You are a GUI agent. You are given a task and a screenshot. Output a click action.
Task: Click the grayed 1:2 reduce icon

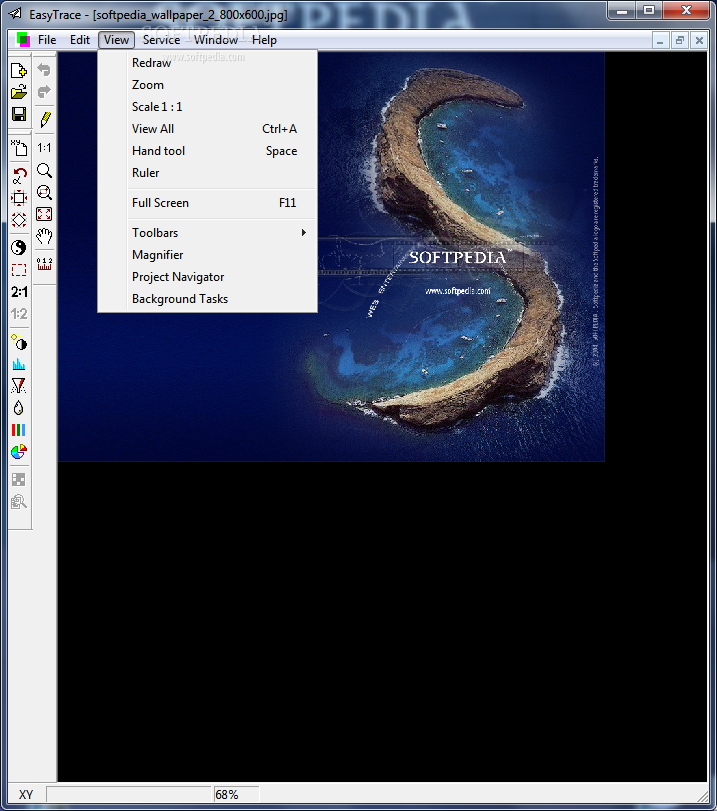pyautogui.click(x=19, y=313)
